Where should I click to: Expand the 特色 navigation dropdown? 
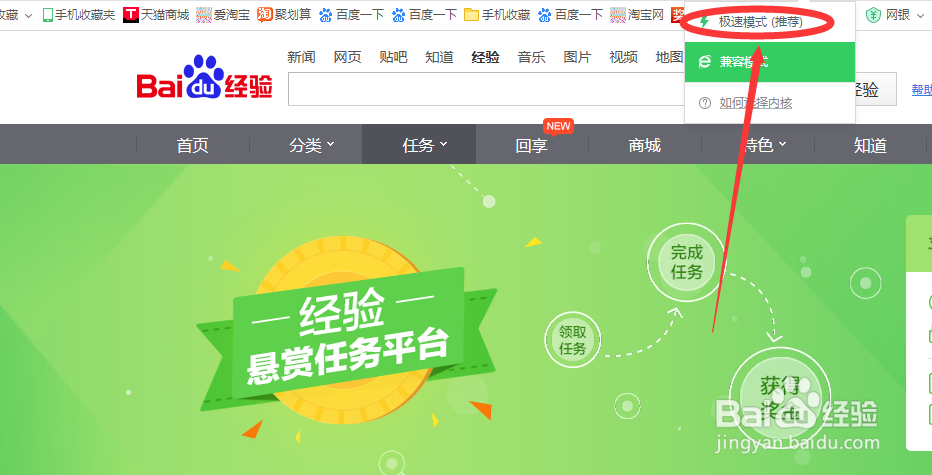pos(764,145)
